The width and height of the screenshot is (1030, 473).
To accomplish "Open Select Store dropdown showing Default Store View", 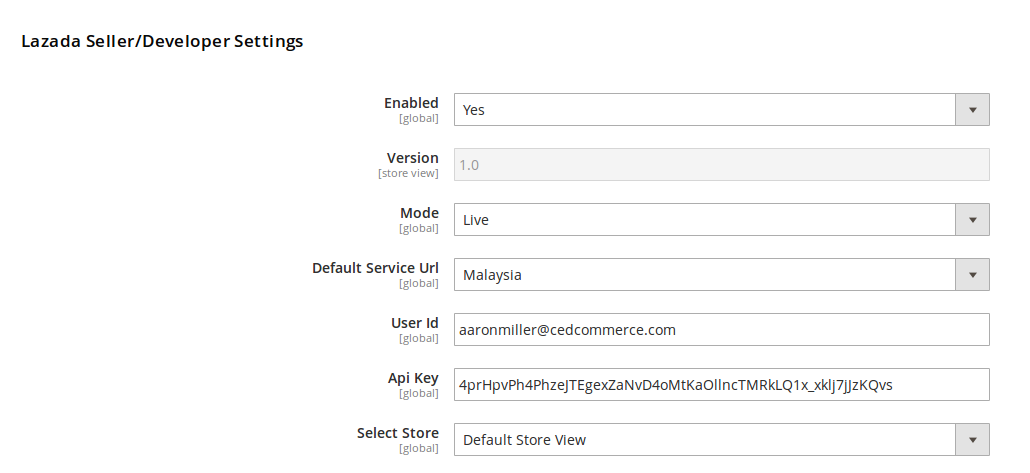I will [x=721, y=439].
